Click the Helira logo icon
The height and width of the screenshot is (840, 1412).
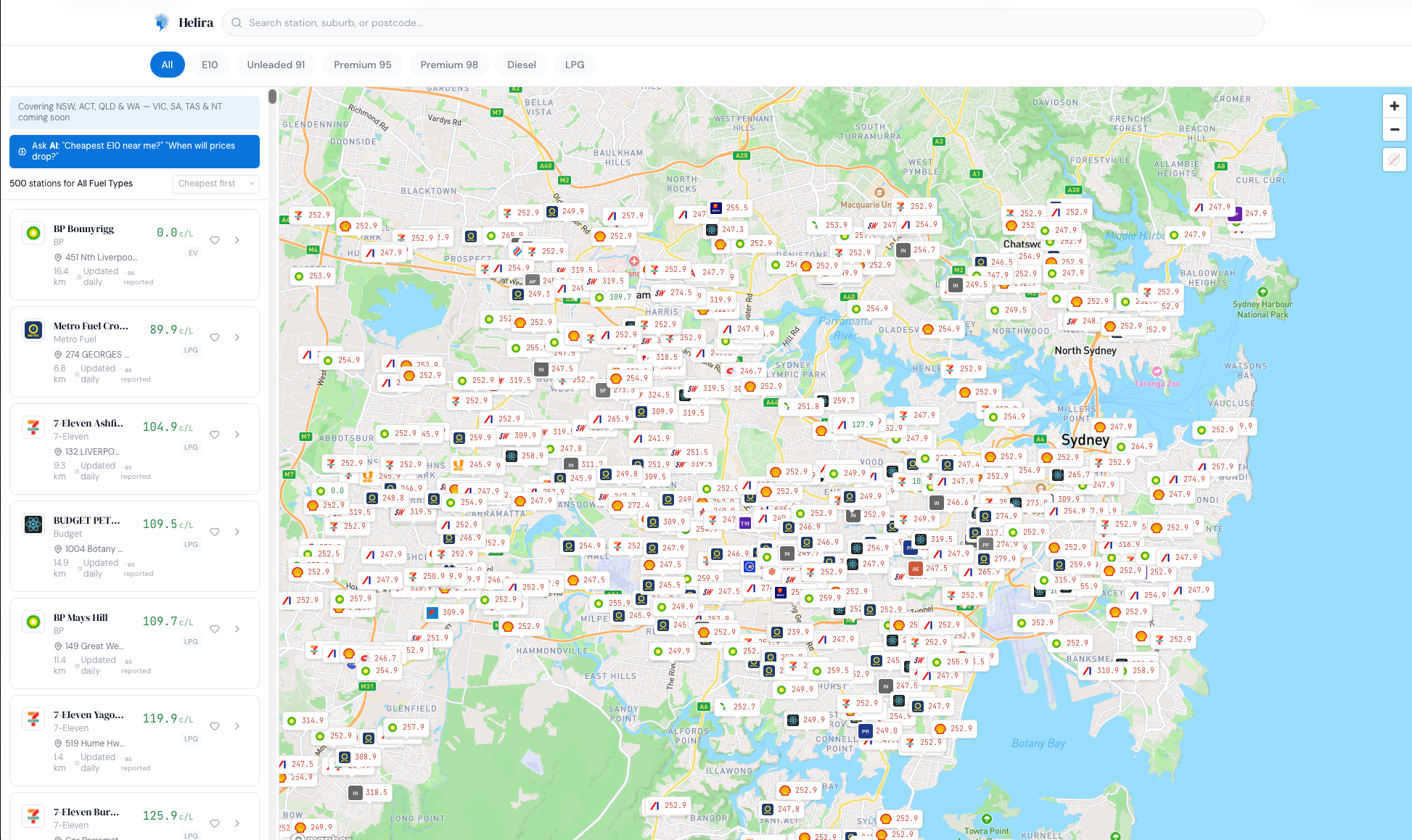[x=162, y=22]
